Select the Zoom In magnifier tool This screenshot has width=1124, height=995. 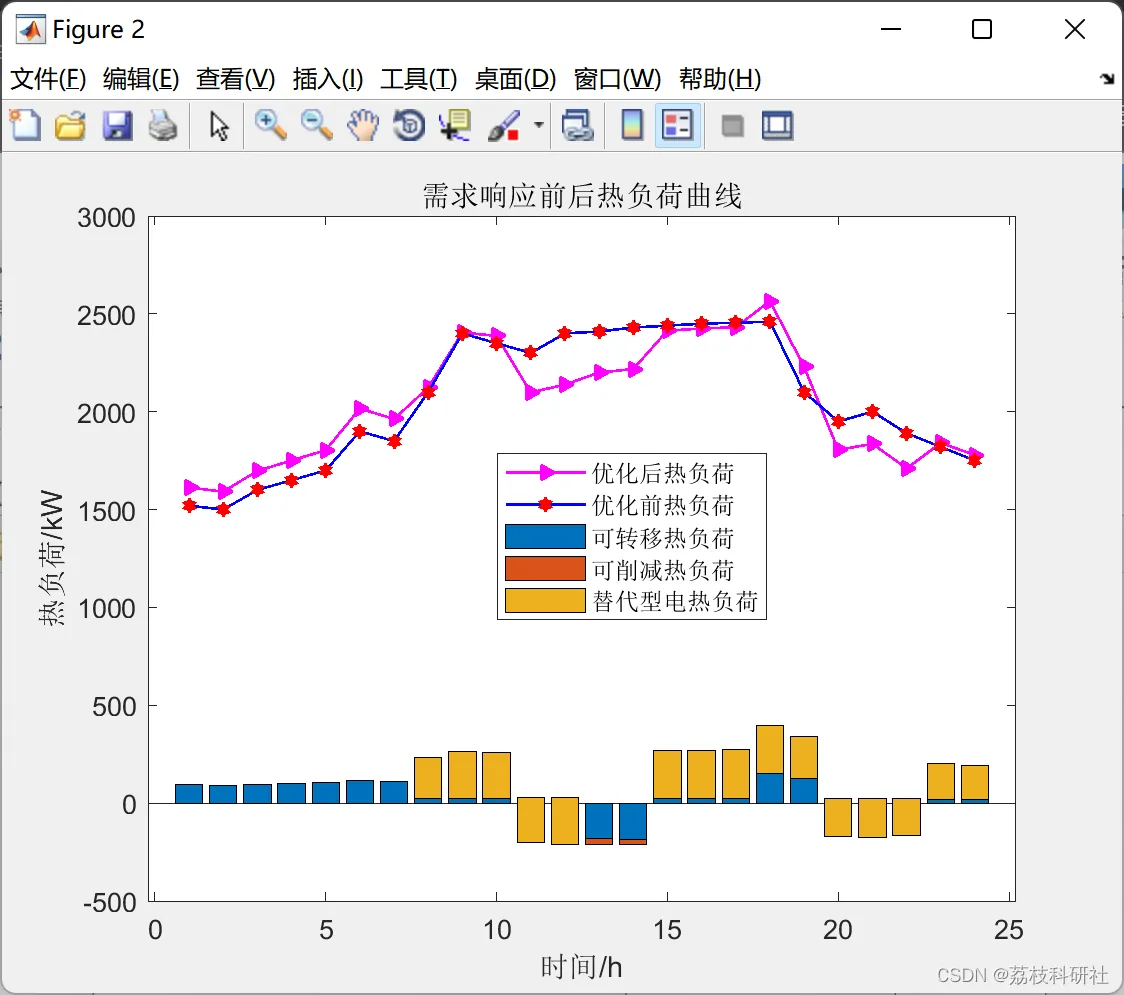tap(270, 125)
